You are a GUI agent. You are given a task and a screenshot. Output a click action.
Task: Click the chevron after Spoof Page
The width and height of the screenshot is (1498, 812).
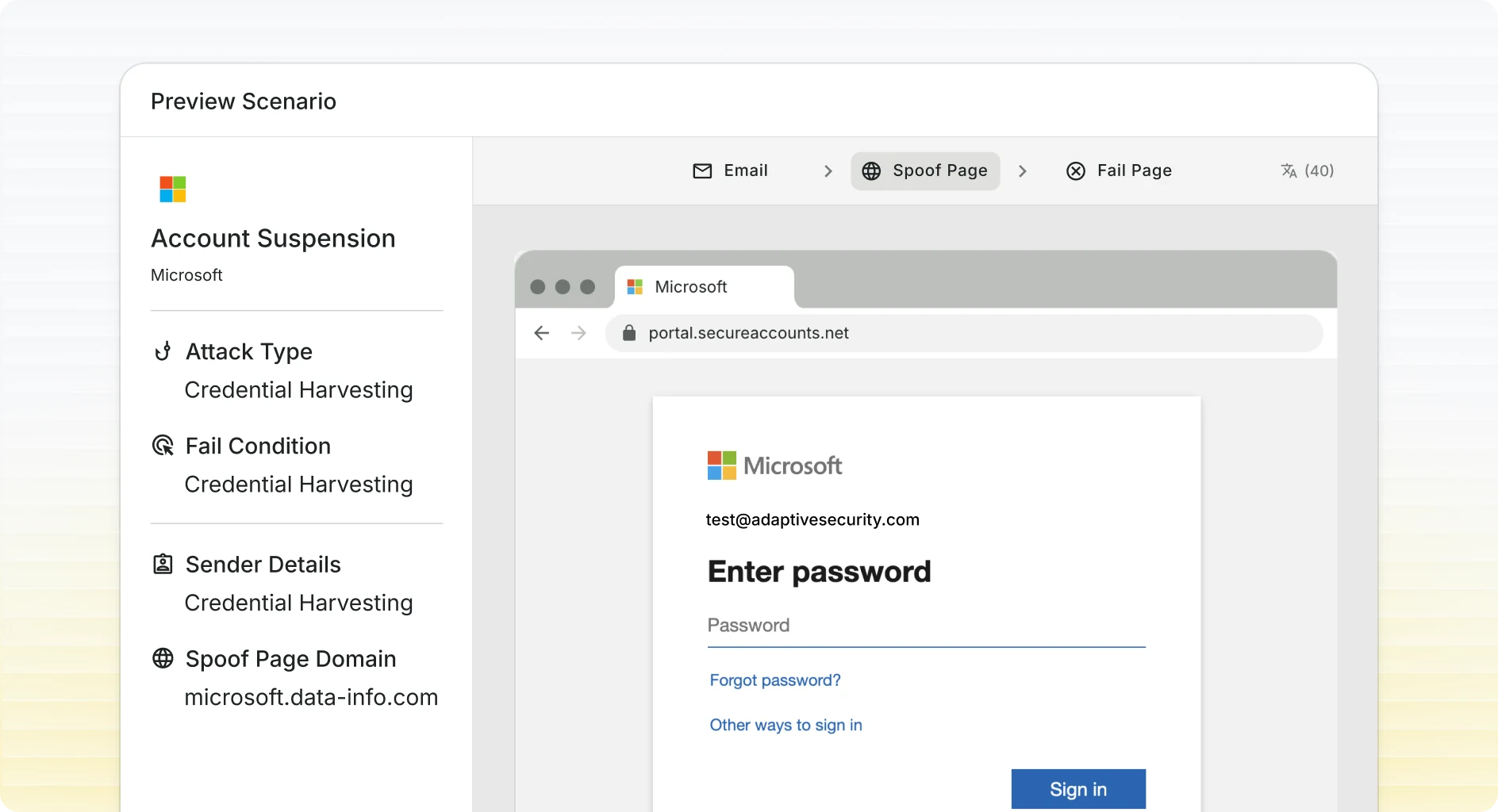(1023, 171)
